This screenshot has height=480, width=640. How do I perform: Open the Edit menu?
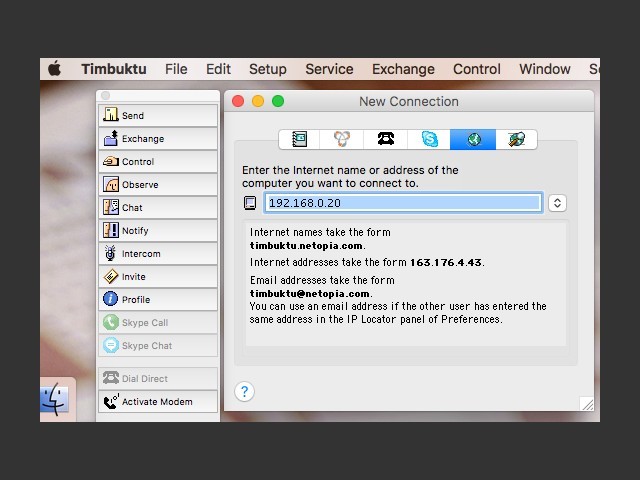click(218, 69)
